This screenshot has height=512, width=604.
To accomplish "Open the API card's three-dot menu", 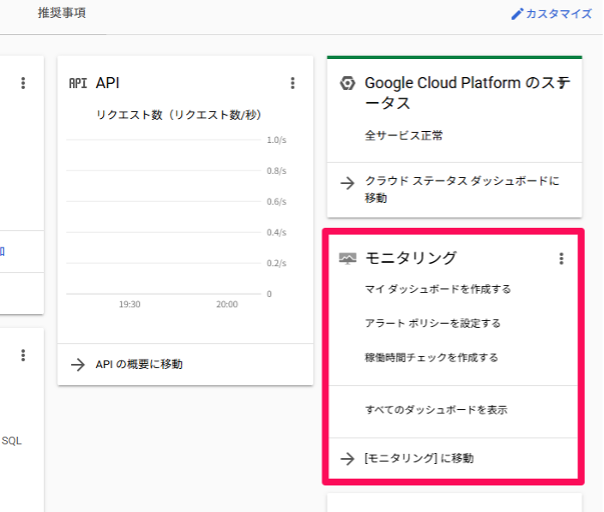I will 293,83.
